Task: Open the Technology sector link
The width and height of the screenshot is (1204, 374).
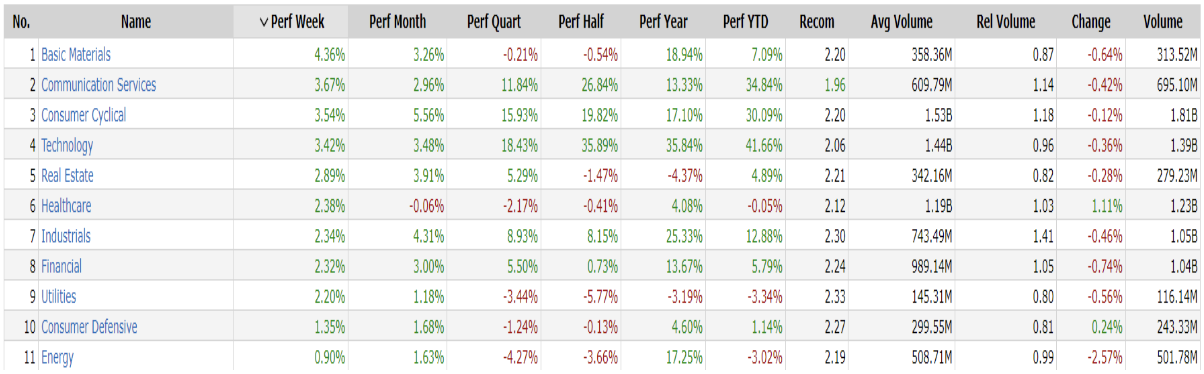Action: tap(67, 146)
